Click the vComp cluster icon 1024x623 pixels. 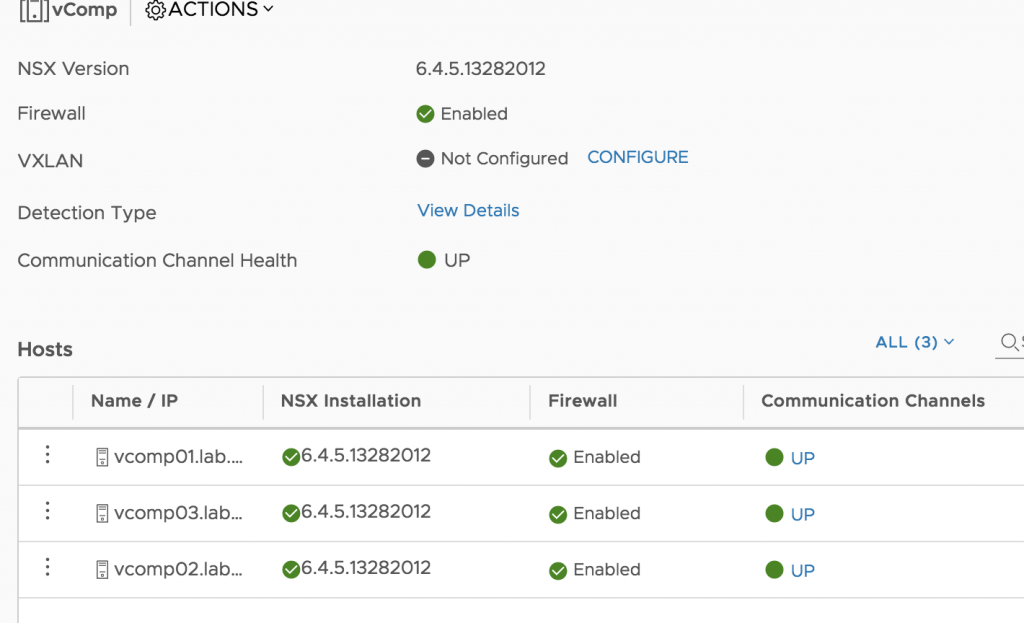click(34, 10)
